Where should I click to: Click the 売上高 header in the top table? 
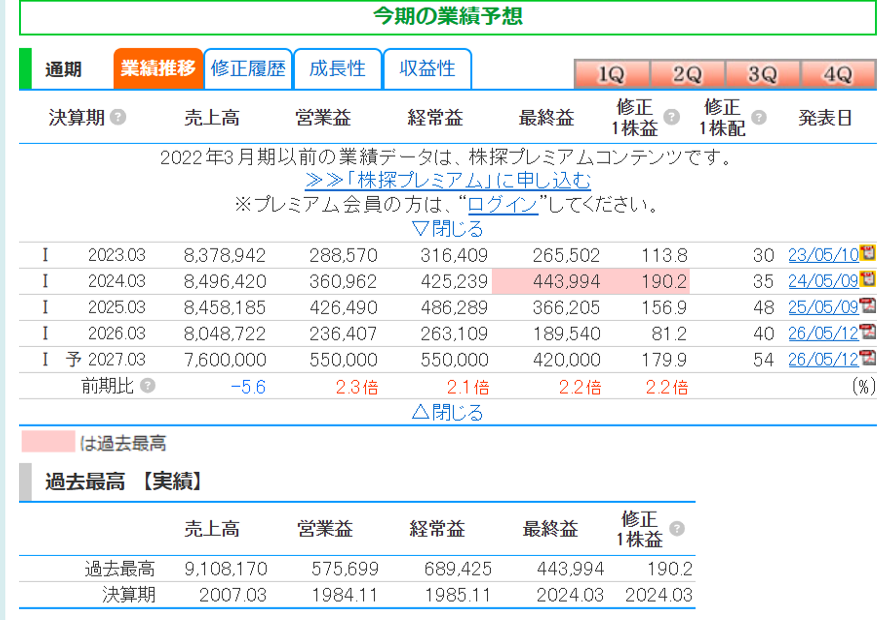tap(212, 118)
